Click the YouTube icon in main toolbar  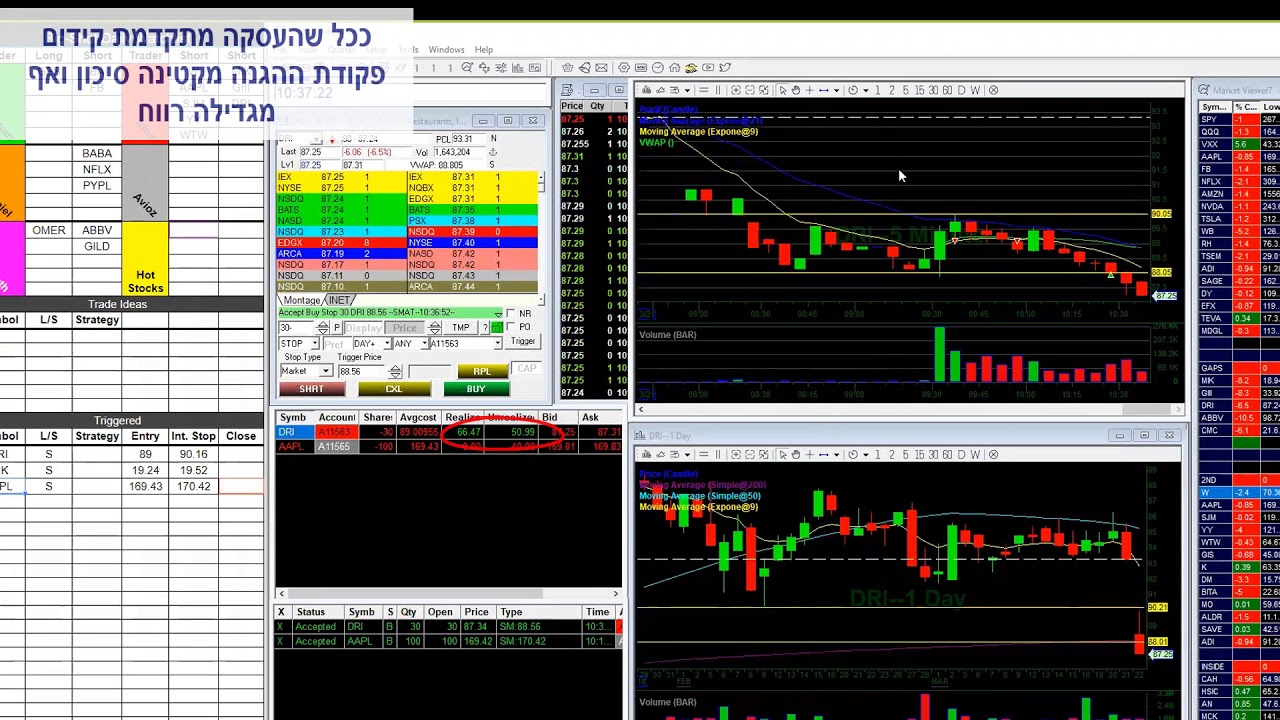[708, 67]
